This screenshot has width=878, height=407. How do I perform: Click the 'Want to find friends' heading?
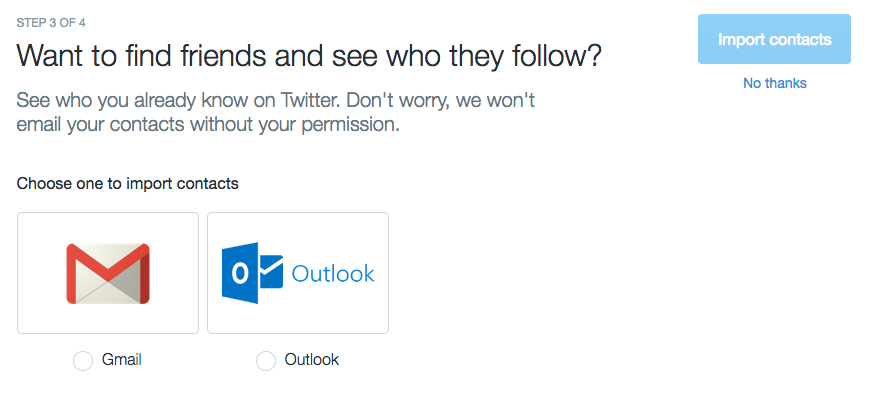(x=309, y=57)
